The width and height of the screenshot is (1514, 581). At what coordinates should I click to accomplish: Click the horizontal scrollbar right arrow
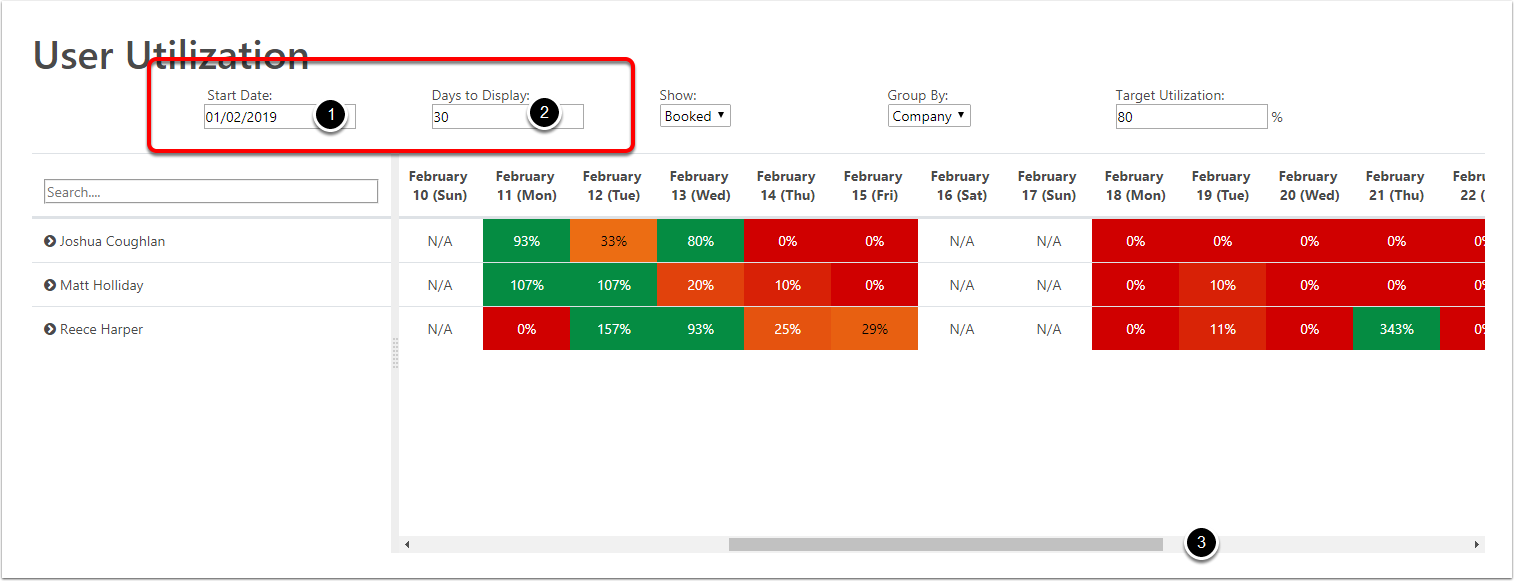[1476, 545]
